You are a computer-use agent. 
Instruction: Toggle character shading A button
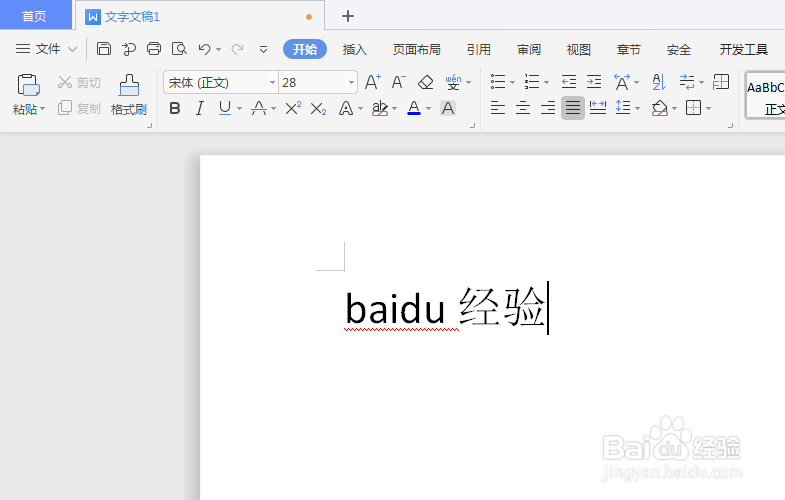(448, 108)
